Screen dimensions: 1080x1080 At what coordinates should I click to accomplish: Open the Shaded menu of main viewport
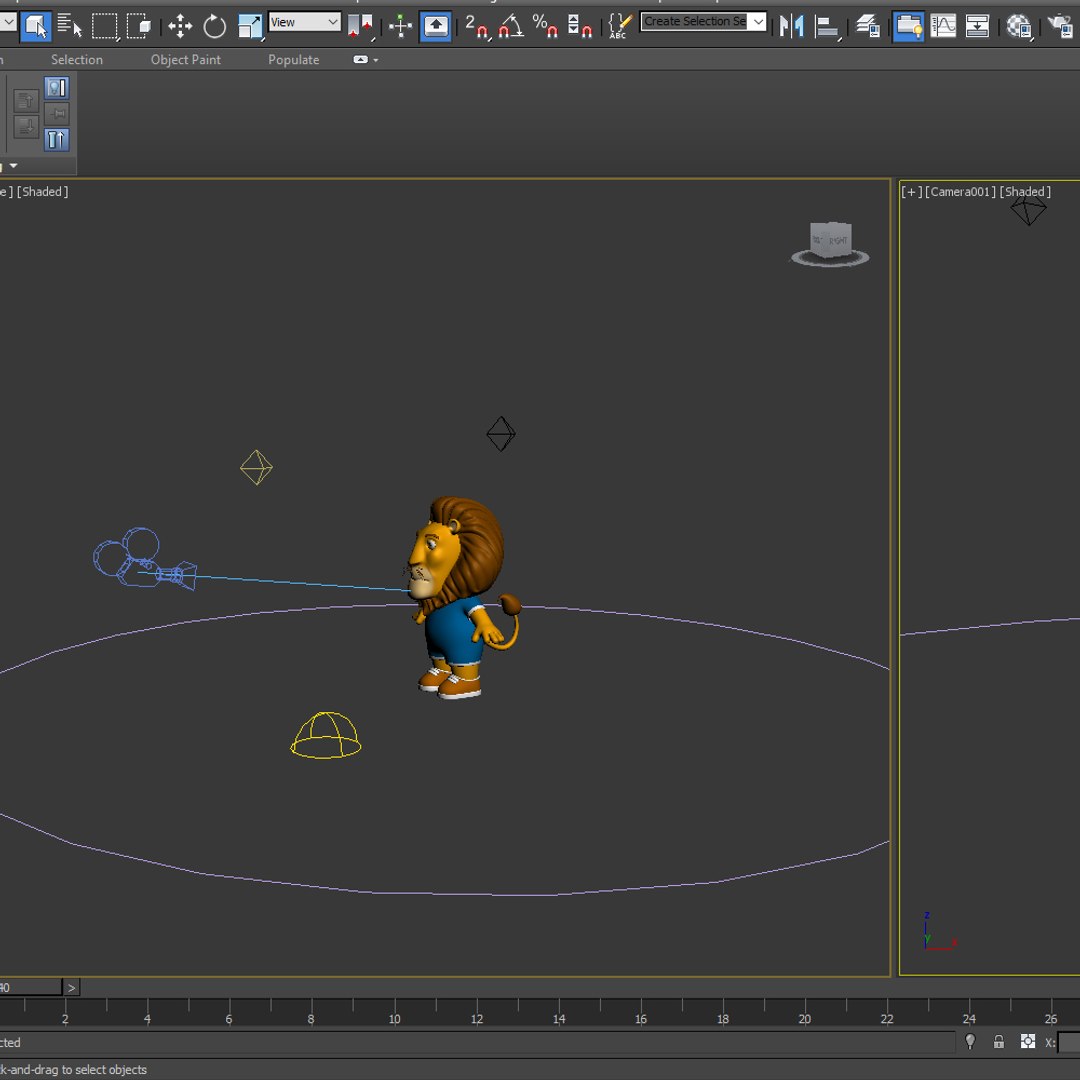42,191
